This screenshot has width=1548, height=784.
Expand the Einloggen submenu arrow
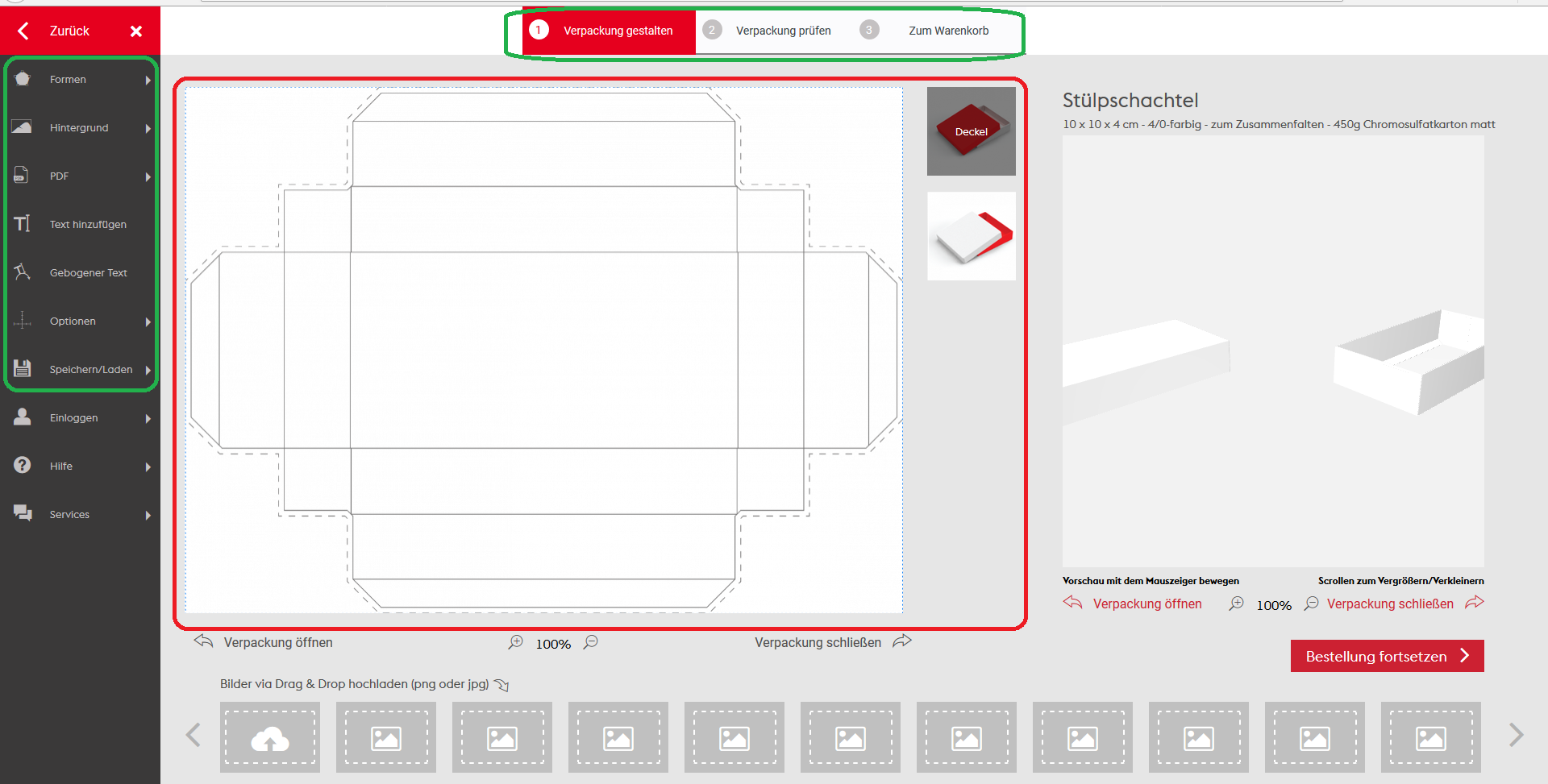(148, 418)
